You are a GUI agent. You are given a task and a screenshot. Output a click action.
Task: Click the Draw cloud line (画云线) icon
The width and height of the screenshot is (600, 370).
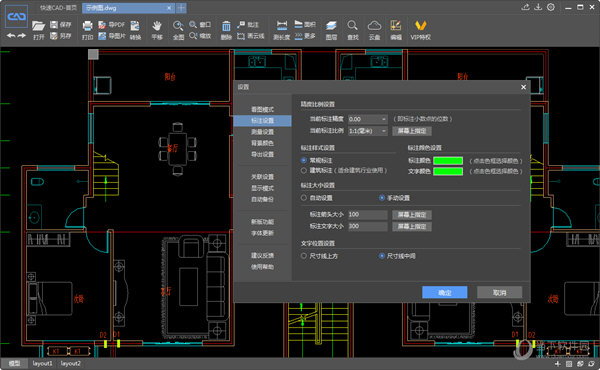pyautogui.click(x=241, y=36)
